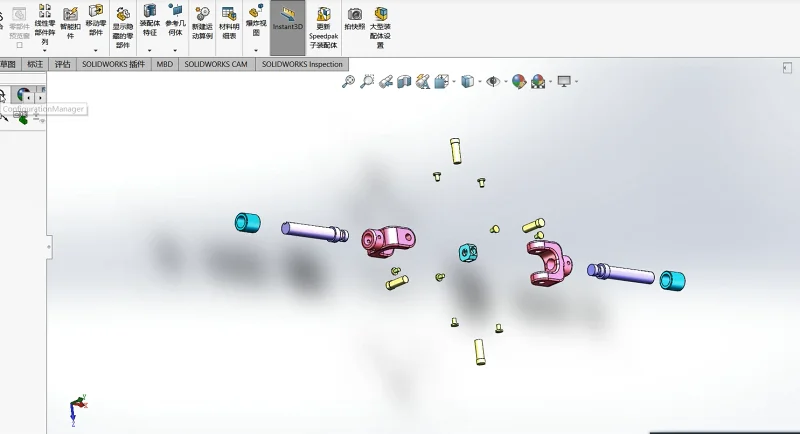Open Assembly Features (装配体特征) tool
Image resolution: width=800 pixels, height=434 pixels.
click(x=149, y=20)
